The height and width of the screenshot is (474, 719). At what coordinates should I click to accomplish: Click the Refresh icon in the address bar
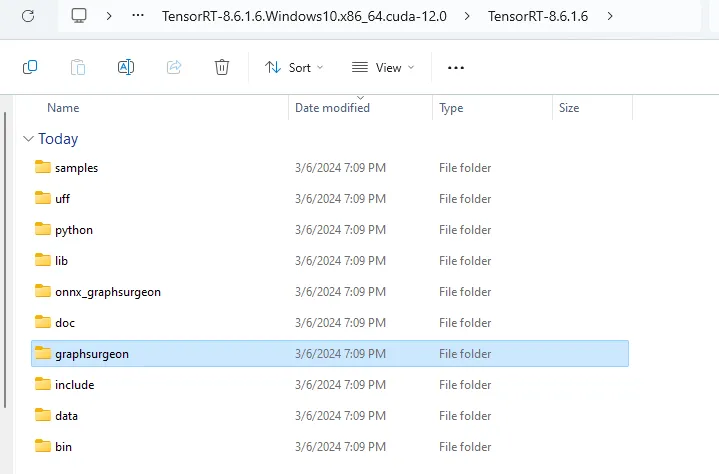coord(28,17)
